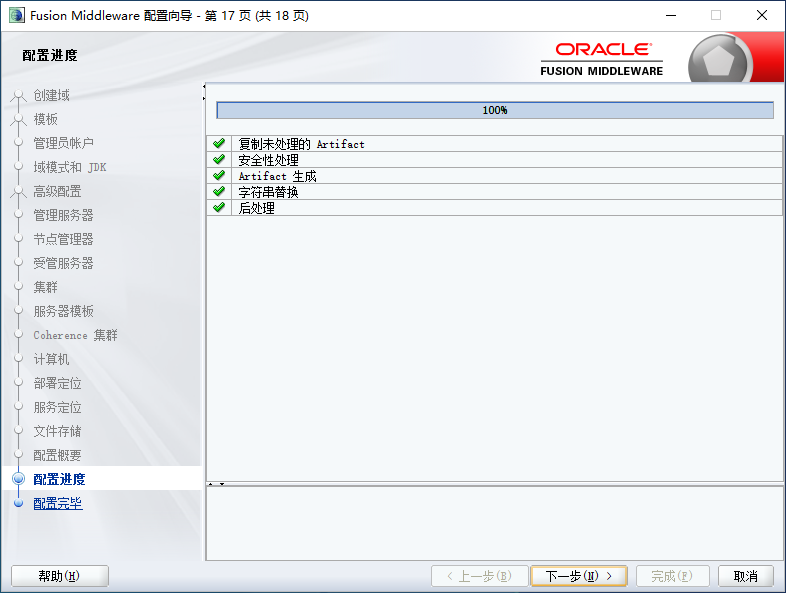The width and height of the screenshot is (786, 593).
Task: Select the 服务定位 step
Action: coord(57,407)
